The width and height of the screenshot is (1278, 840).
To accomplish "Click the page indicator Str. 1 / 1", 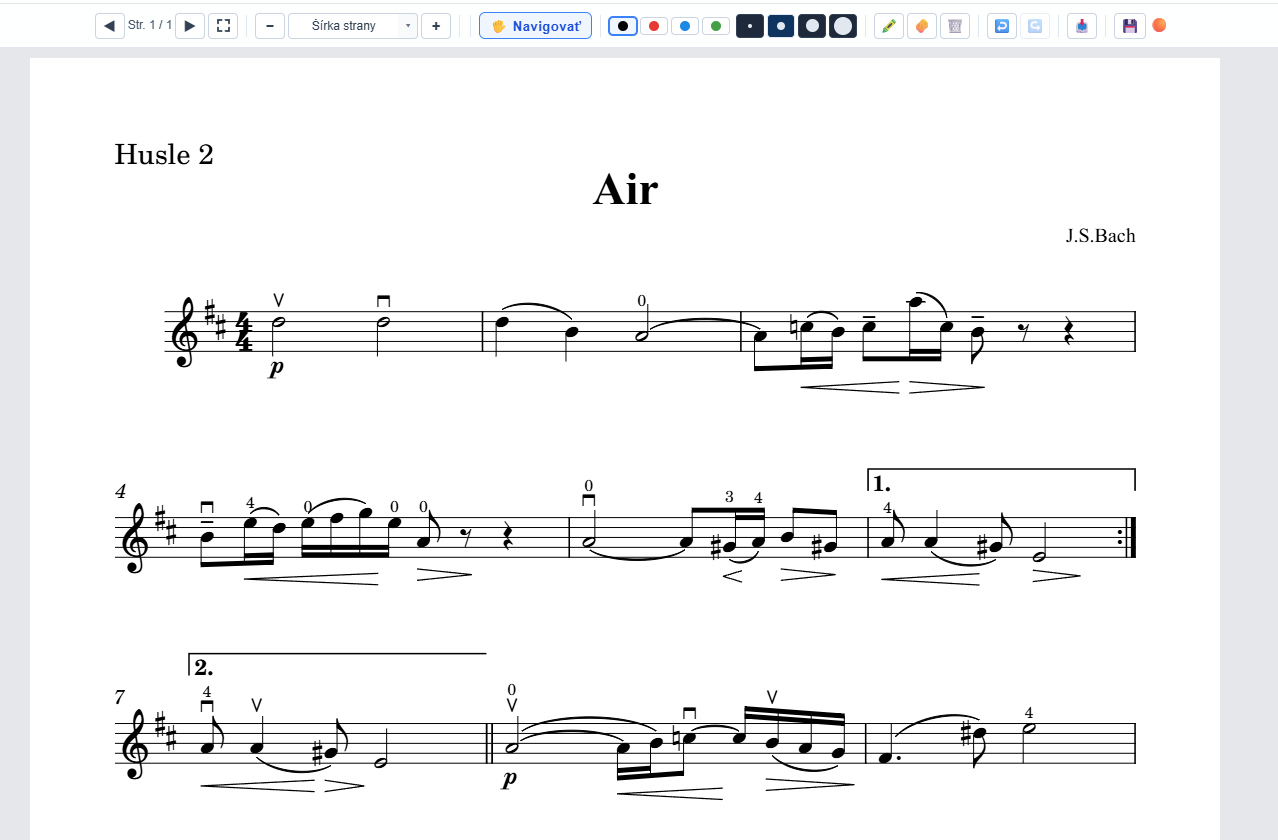I will click(150, 26).
